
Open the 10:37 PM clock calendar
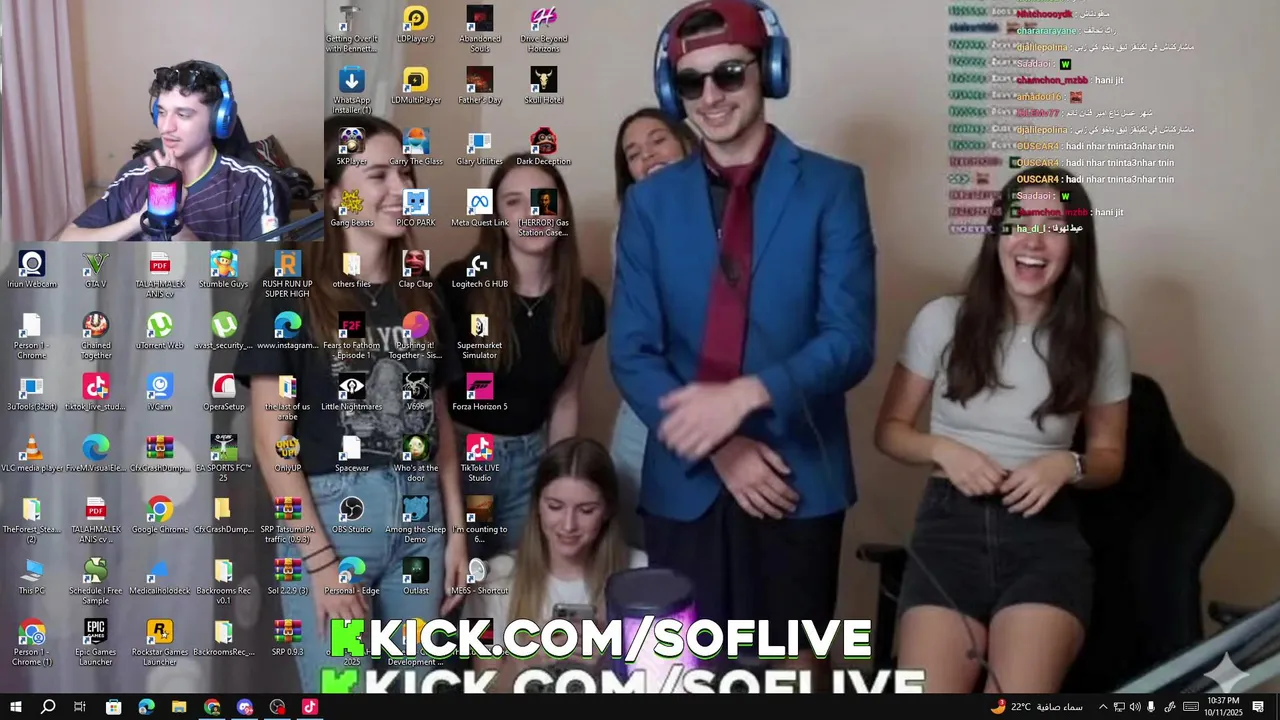[x=1223, y=707]
